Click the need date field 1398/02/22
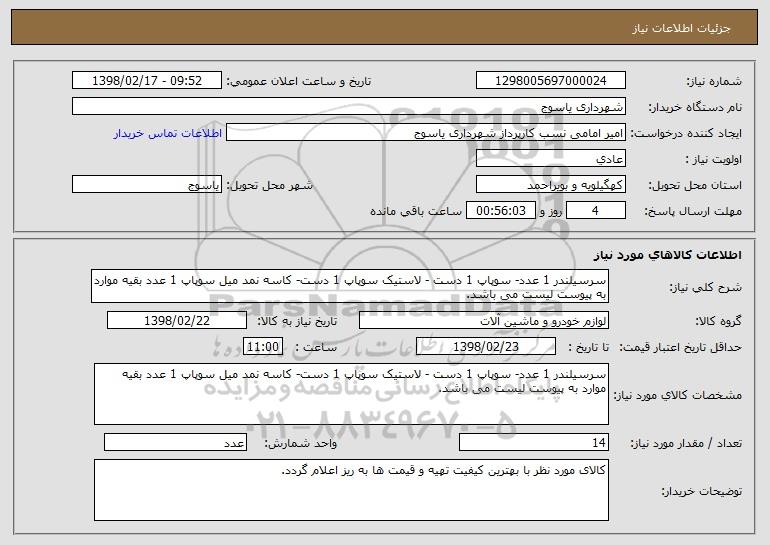 (x=177, y=321)
